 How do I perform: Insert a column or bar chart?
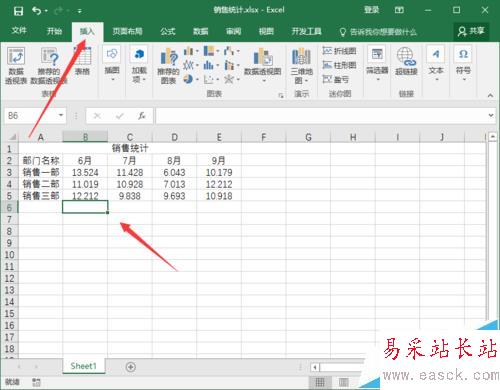[191, 51]
